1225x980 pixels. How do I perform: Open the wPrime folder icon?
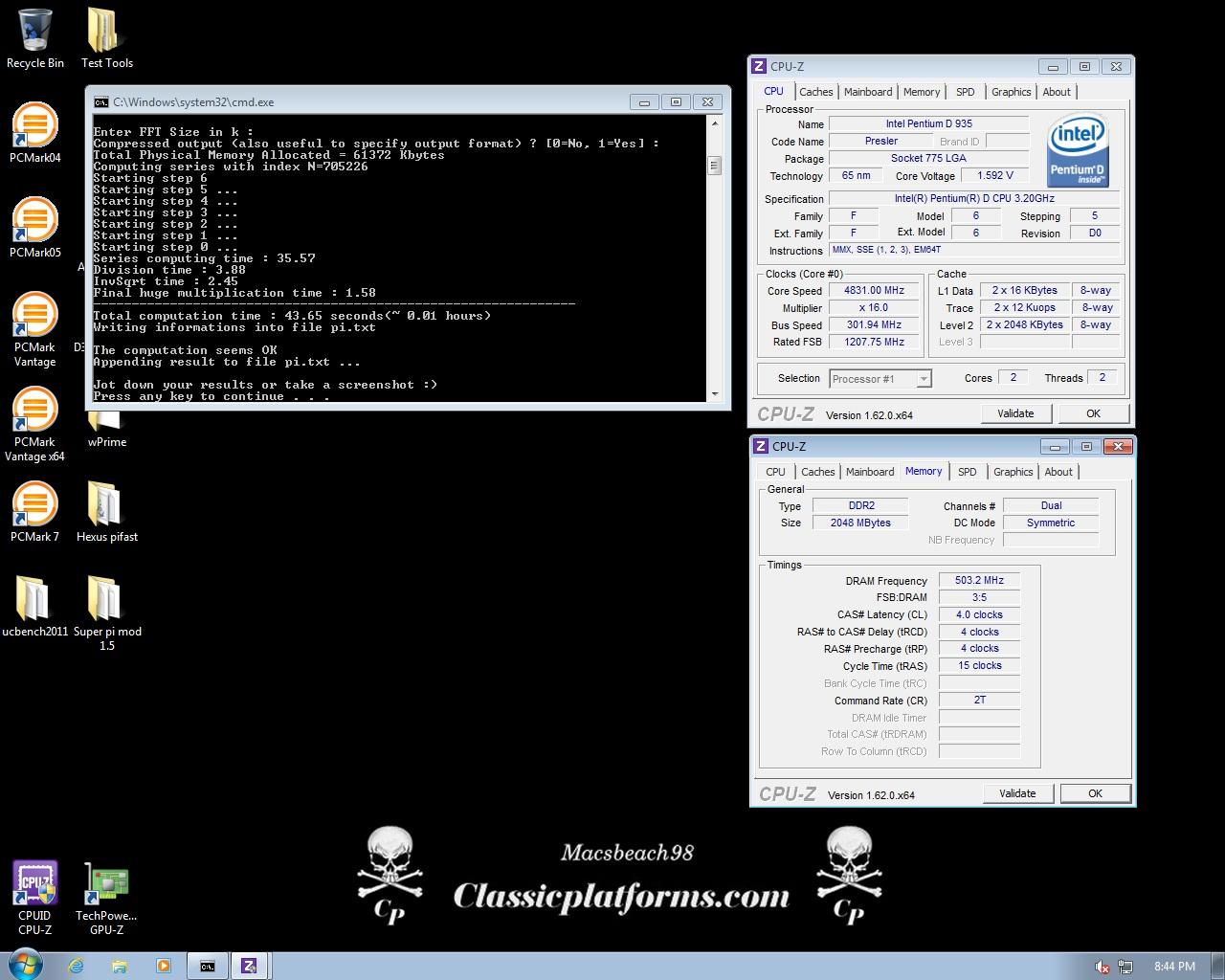tap(106, 431)
